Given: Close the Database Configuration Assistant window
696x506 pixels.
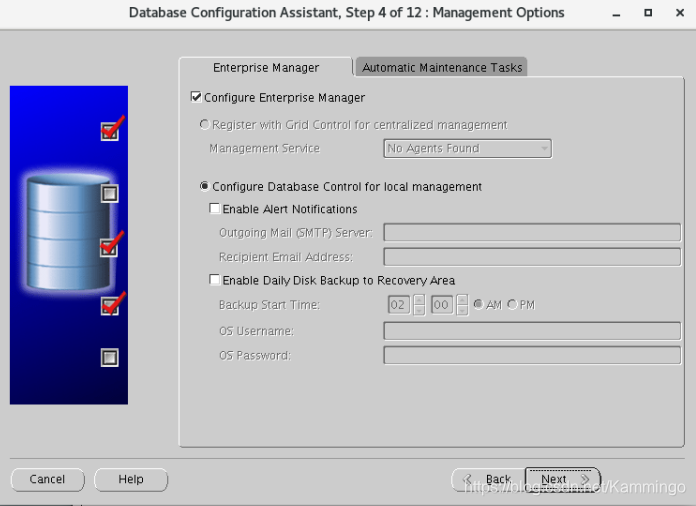Looking at the screenshot, I should 680,13.
